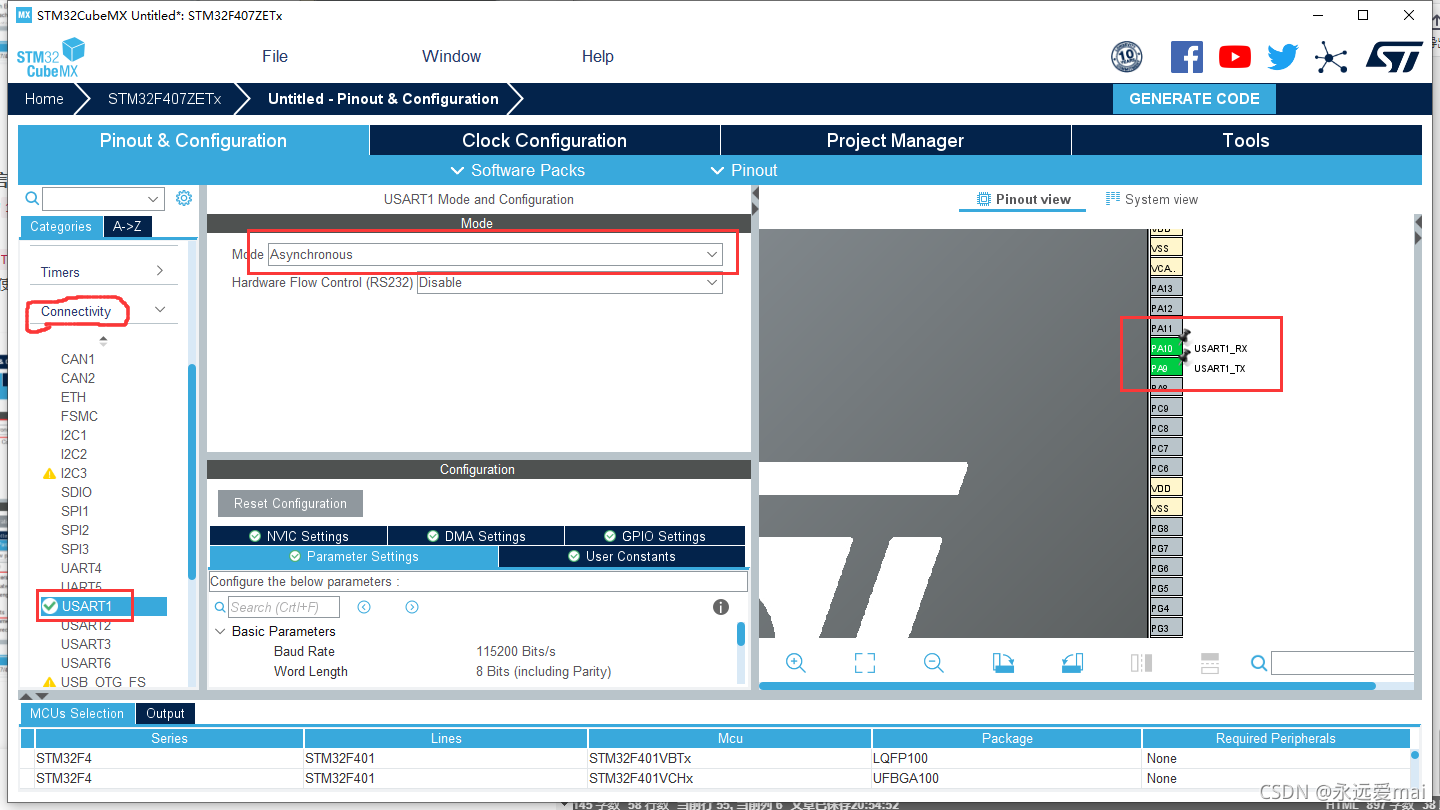Click the STM32CubeMX logo

point(50,57)
